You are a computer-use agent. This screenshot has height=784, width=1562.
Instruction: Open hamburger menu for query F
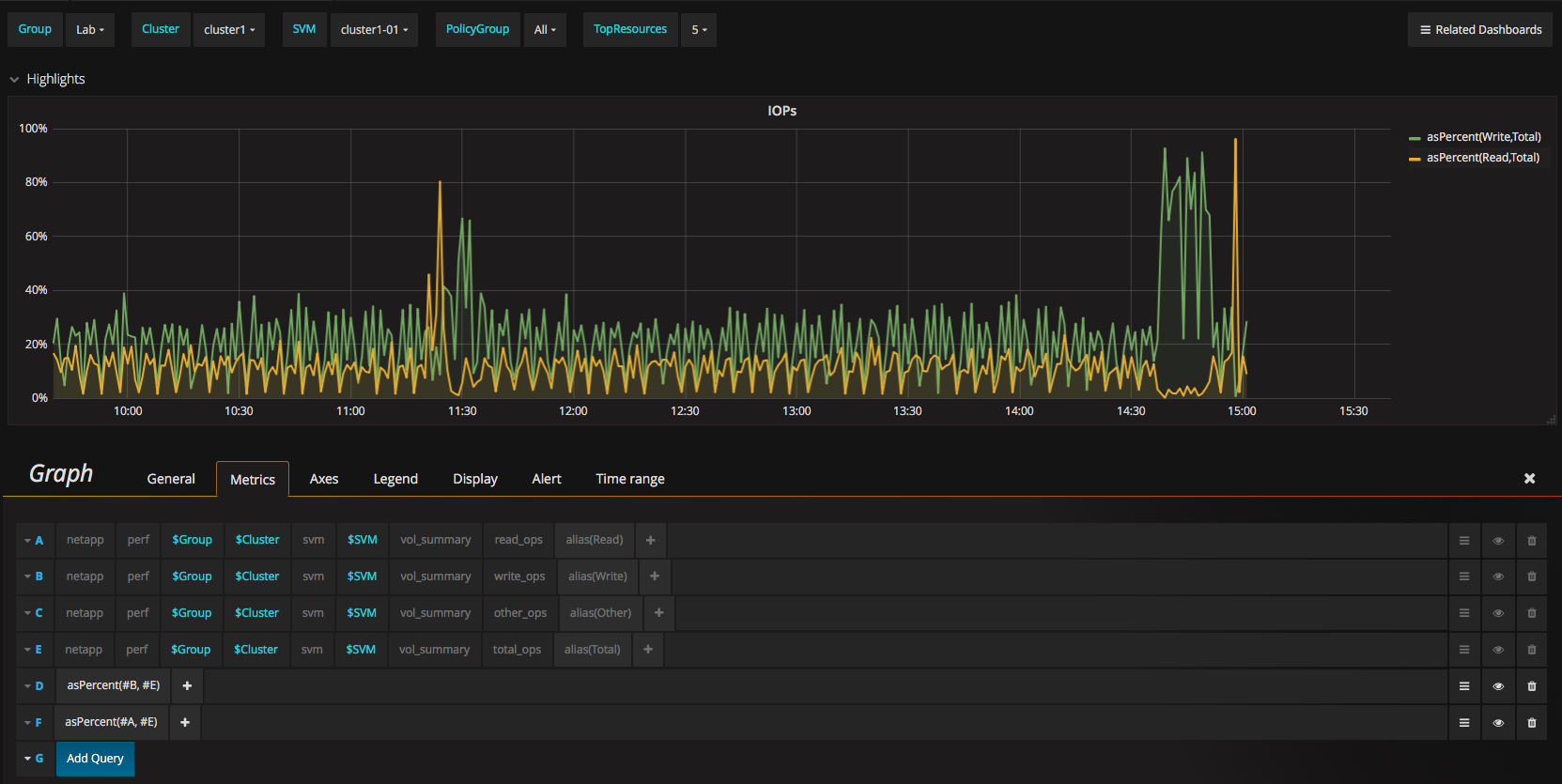(1463, 723)
